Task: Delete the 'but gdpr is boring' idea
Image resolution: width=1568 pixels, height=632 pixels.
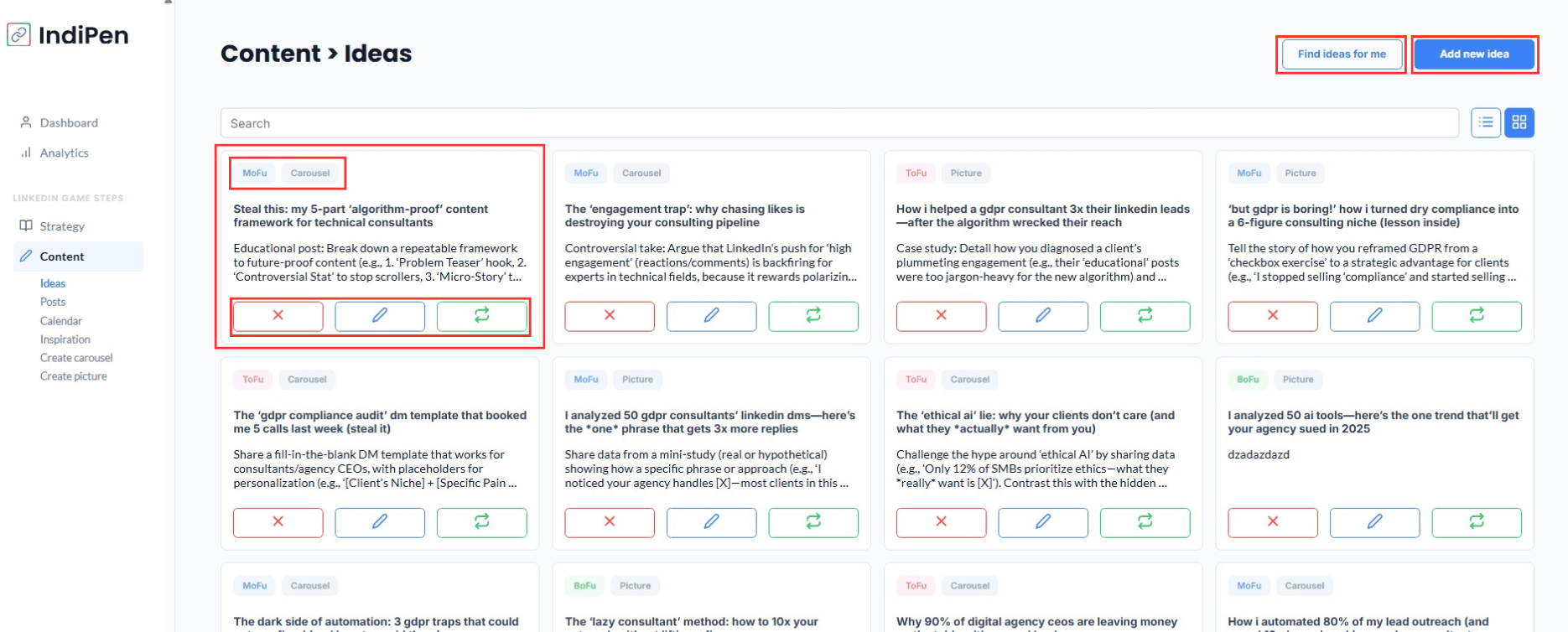Action: tap(1272, 316)
